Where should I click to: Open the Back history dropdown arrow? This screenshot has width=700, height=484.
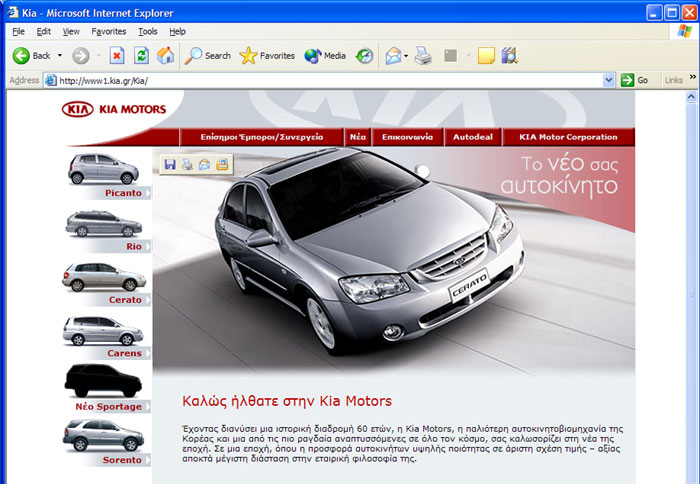[60, 56]
